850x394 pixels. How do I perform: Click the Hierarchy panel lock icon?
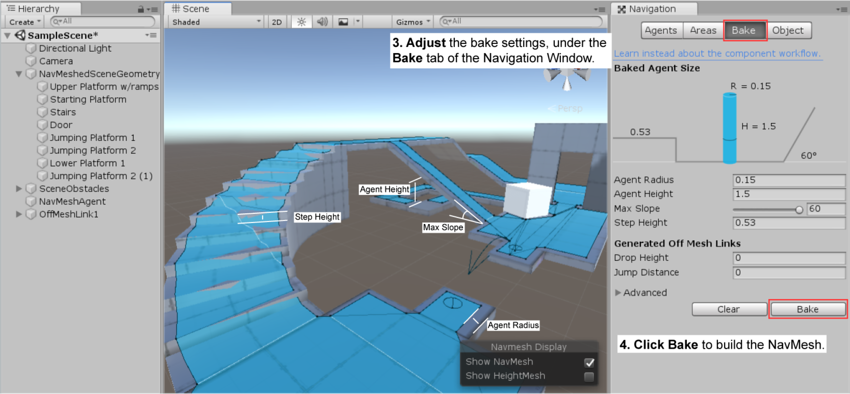pyautogui.click(x=141, y=9)
